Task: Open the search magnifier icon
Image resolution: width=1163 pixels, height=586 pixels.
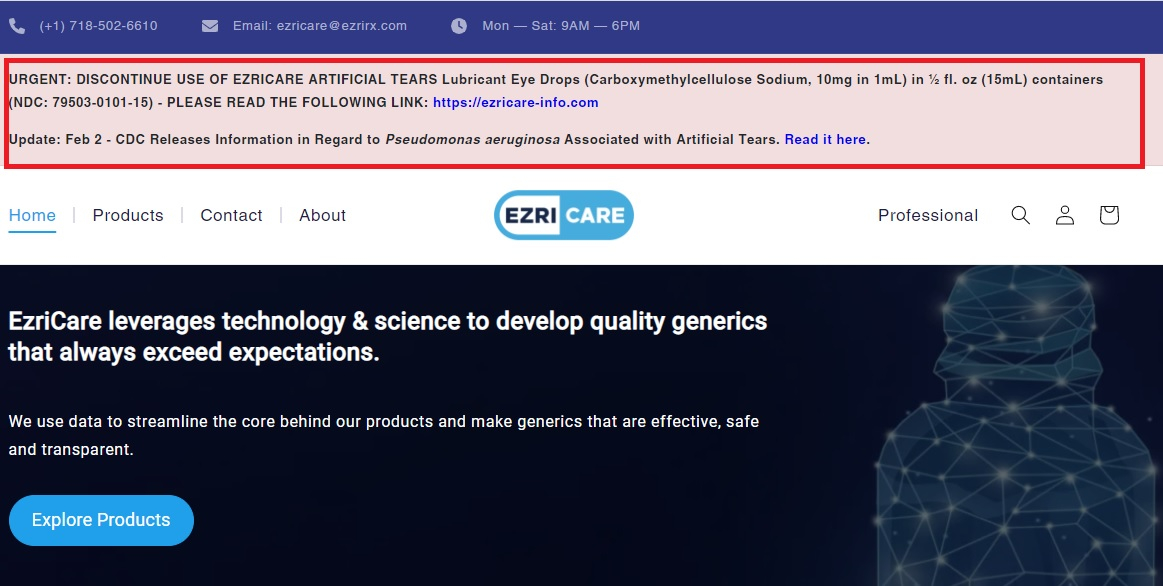Action: click(1021, 215)
